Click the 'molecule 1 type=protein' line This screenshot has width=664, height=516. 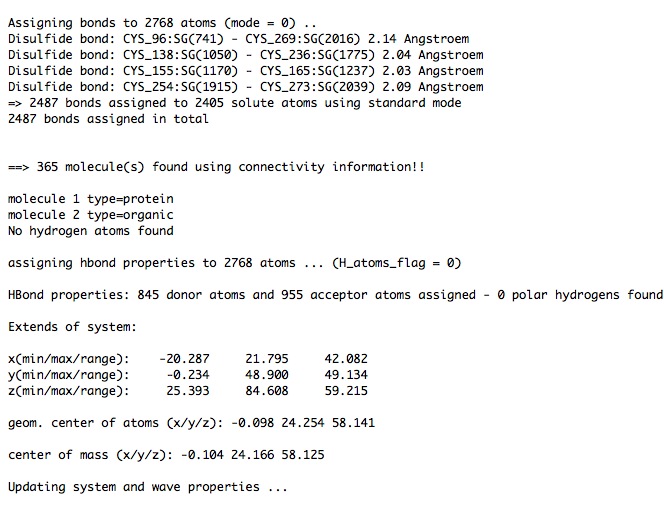click(x=91, y=199)
